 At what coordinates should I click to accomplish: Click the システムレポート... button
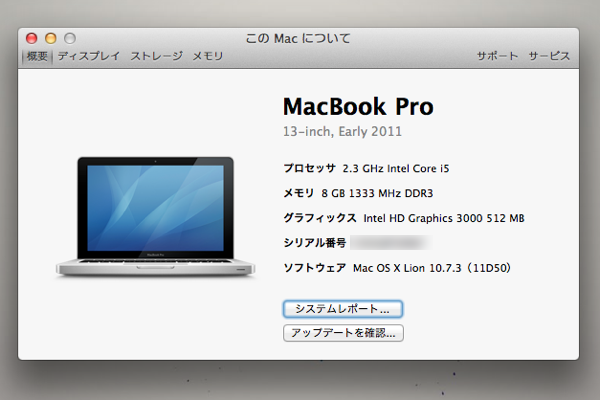pos(343,309)
